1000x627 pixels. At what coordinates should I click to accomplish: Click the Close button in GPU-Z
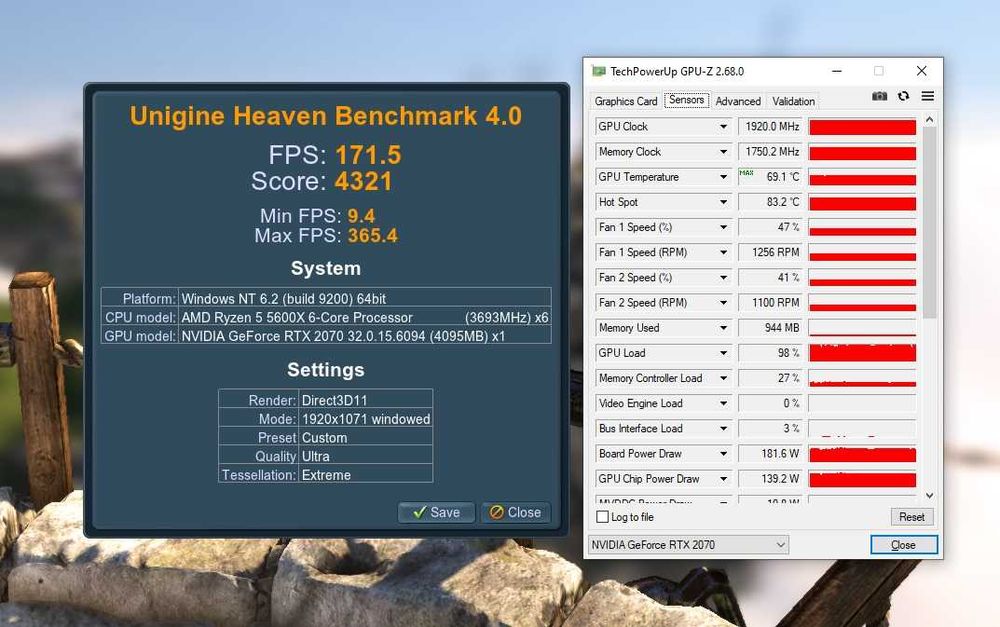904,545
